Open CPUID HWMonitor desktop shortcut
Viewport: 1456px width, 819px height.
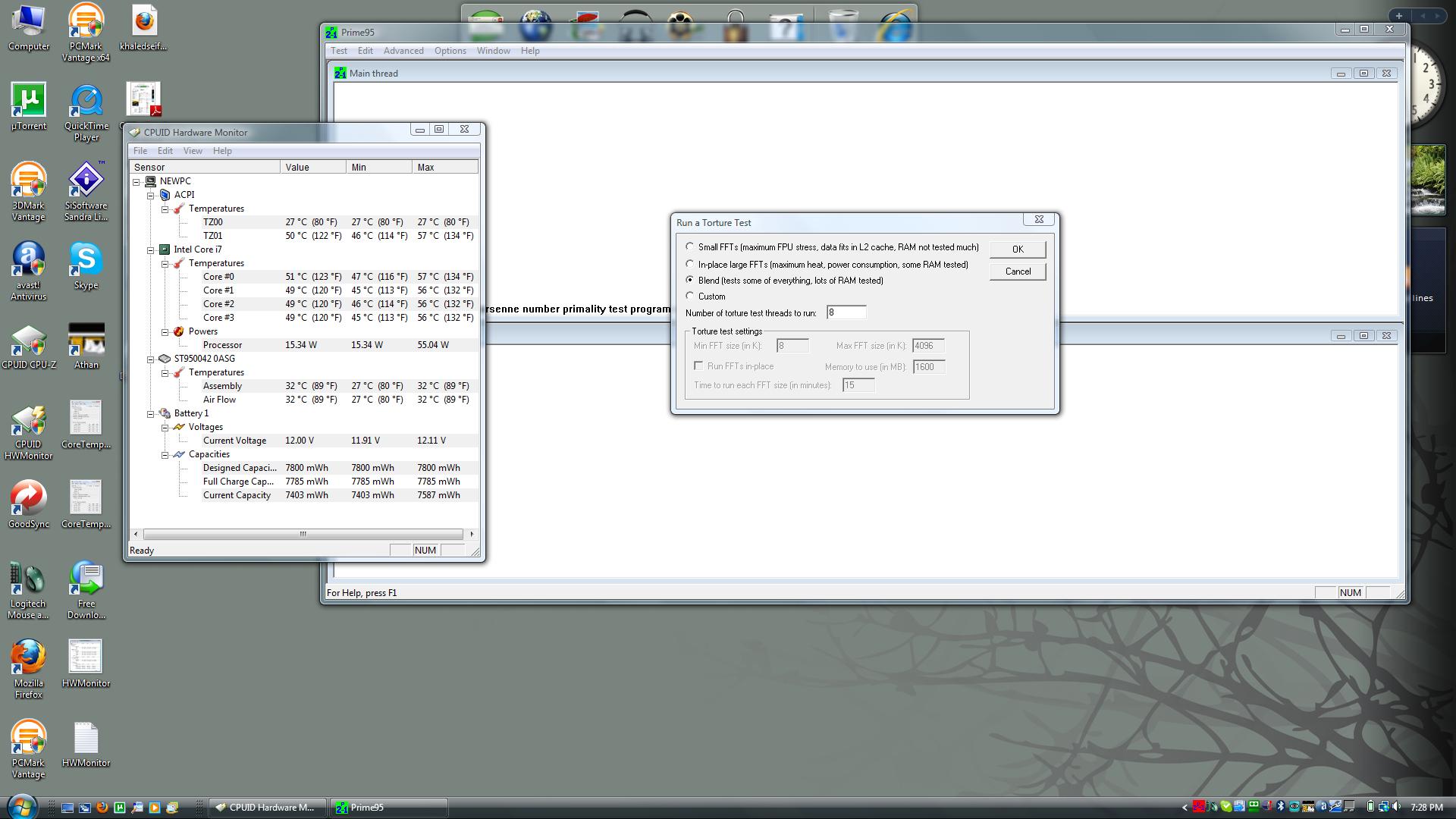pyautogui.click(x=29, y=431)
